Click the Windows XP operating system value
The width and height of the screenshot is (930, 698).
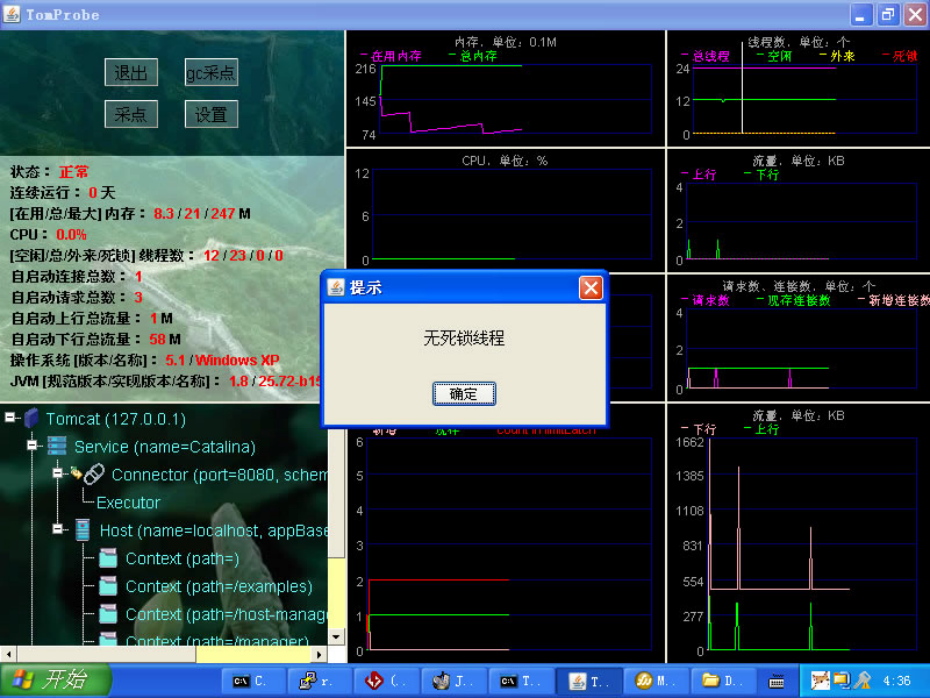click(x=237, y=360)
